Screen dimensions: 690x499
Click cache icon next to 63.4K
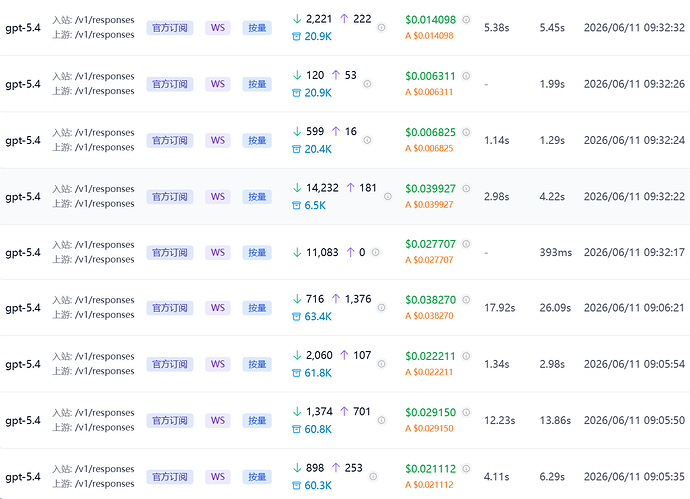point(297,316)
